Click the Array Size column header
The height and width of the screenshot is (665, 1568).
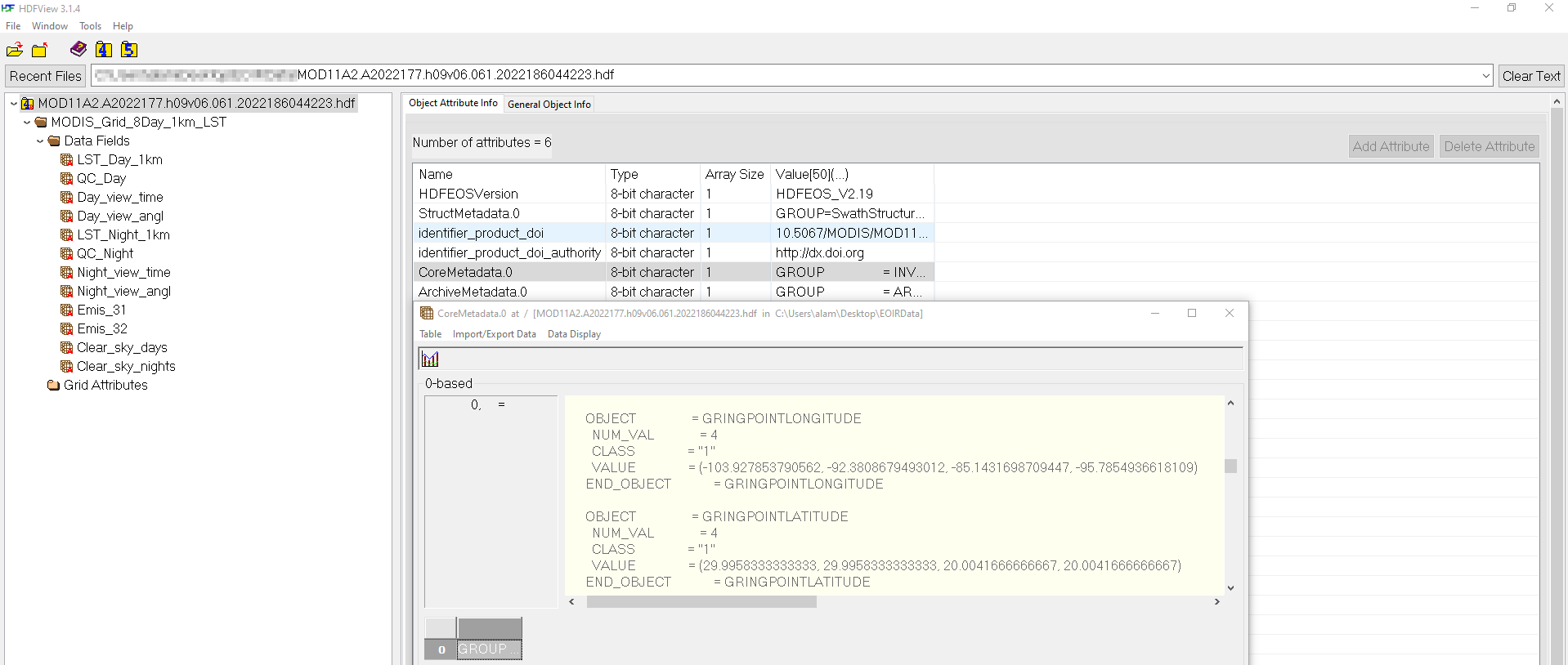click(x=735, y=174)
